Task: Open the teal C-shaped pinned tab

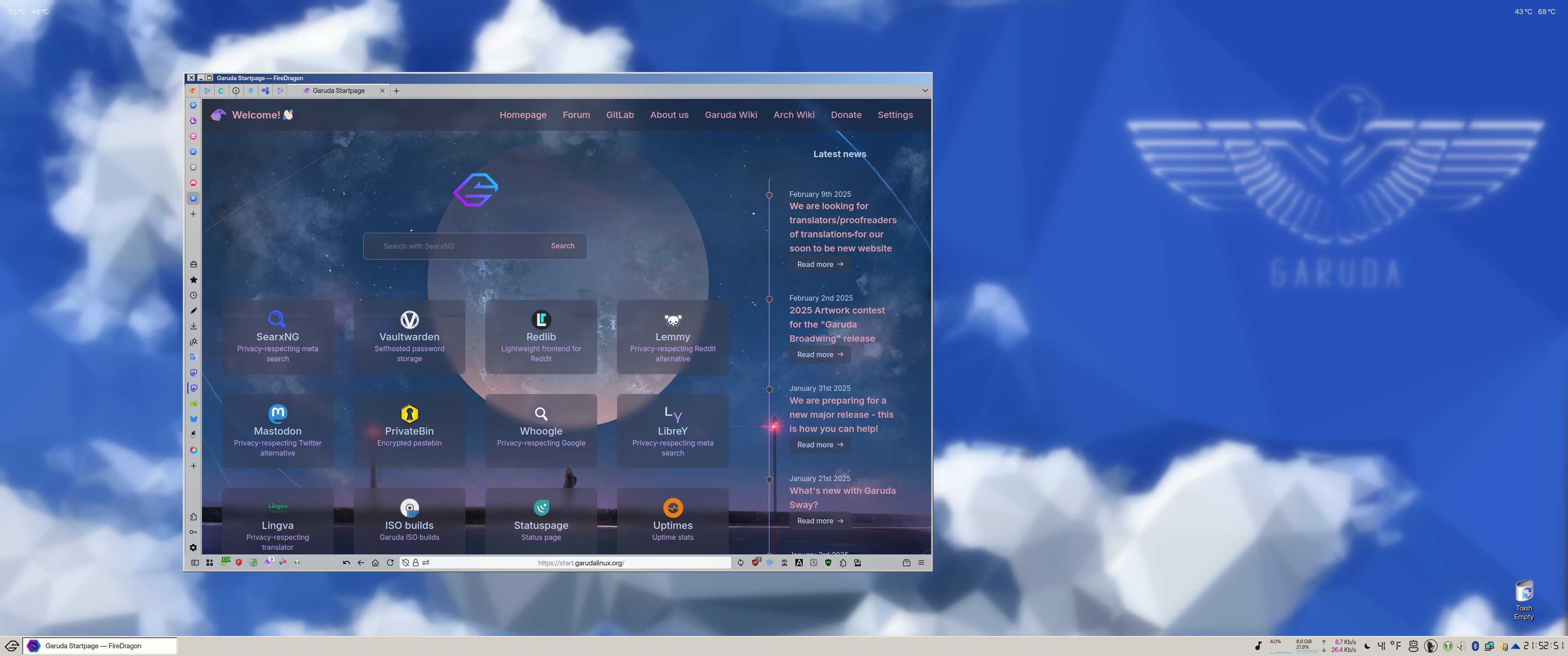Action: [222, 91]
